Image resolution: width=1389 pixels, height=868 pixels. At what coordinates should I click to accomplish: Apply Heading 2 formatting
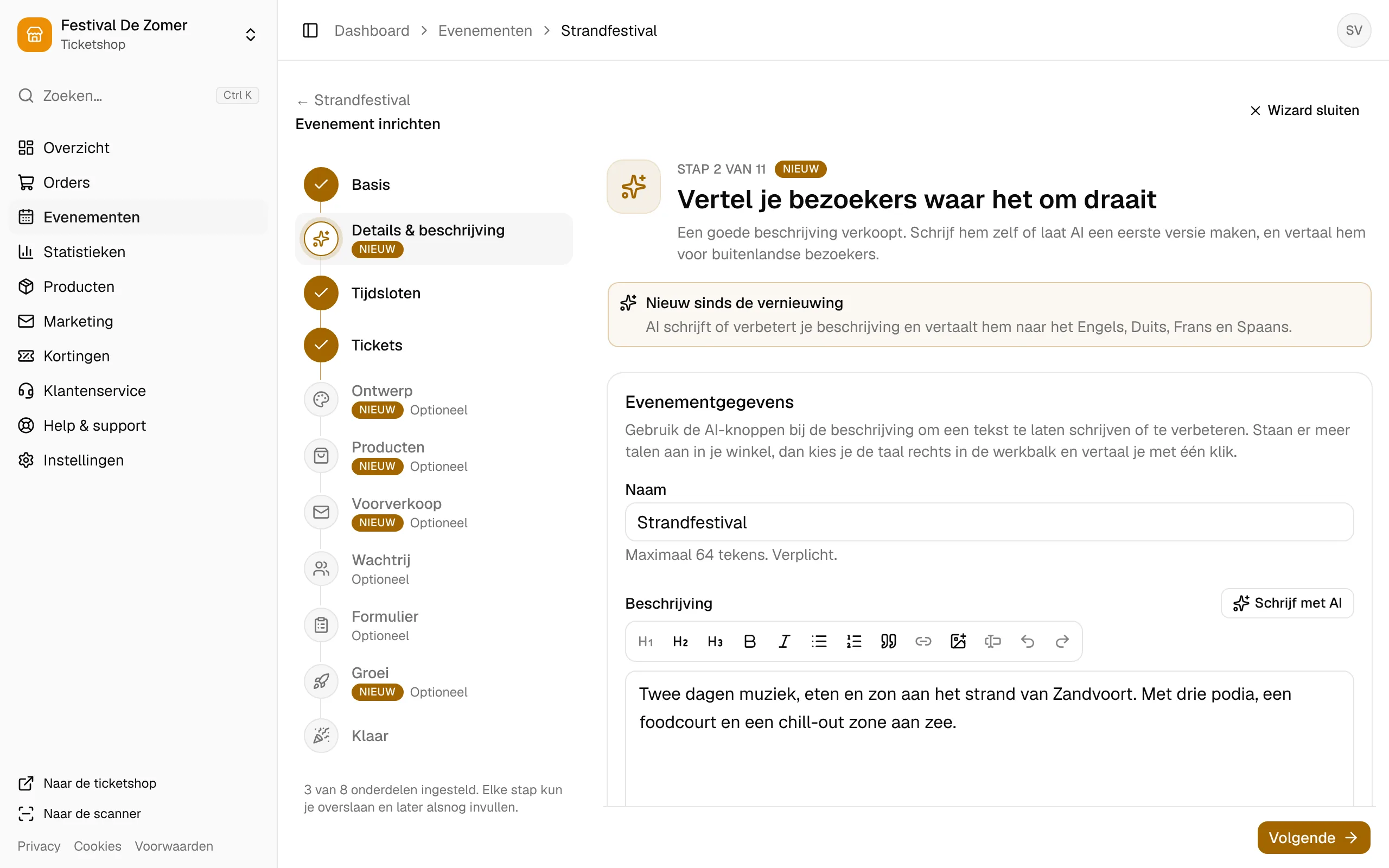pyautogui.click(x=680, y=641)
